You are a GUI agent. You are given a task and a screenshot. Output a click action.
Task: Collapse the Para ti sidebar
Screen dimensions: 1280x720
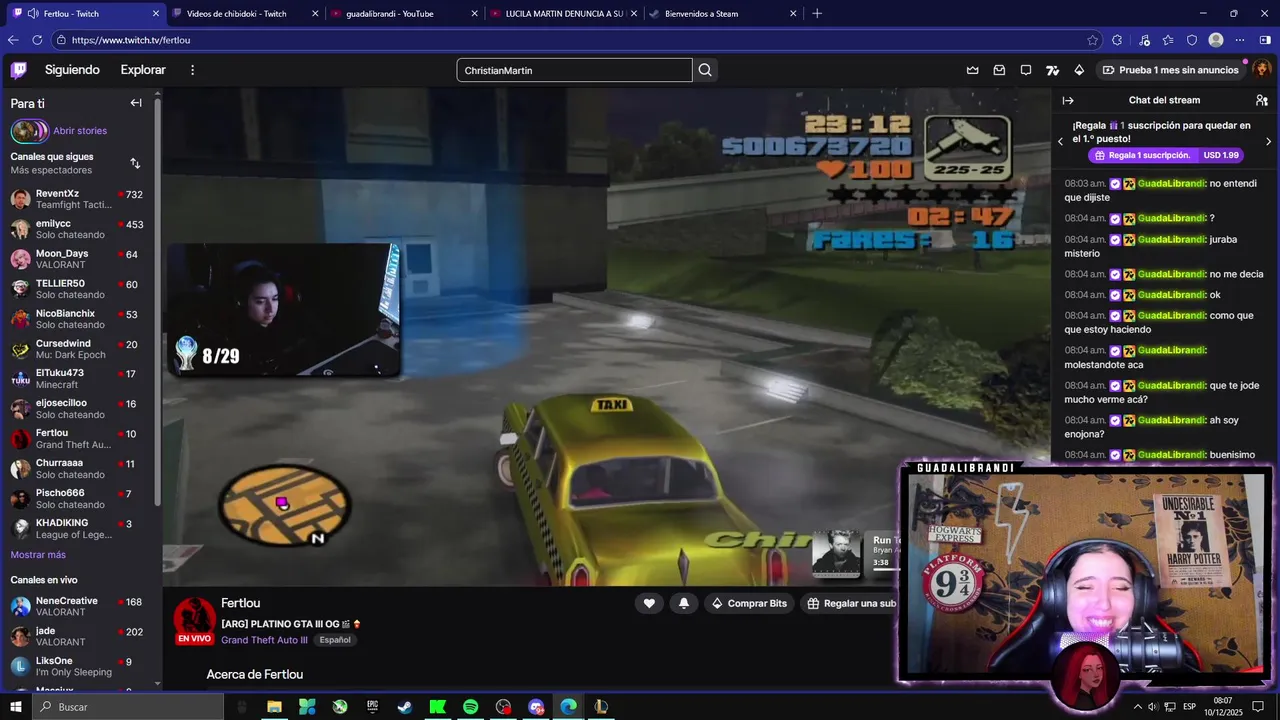136,103
